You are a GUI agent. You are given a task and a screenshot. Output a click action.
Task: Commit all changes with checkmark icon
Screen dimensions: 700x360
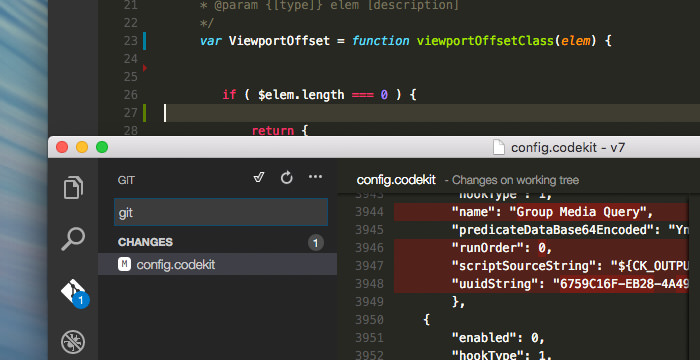(x=259, y=177)
